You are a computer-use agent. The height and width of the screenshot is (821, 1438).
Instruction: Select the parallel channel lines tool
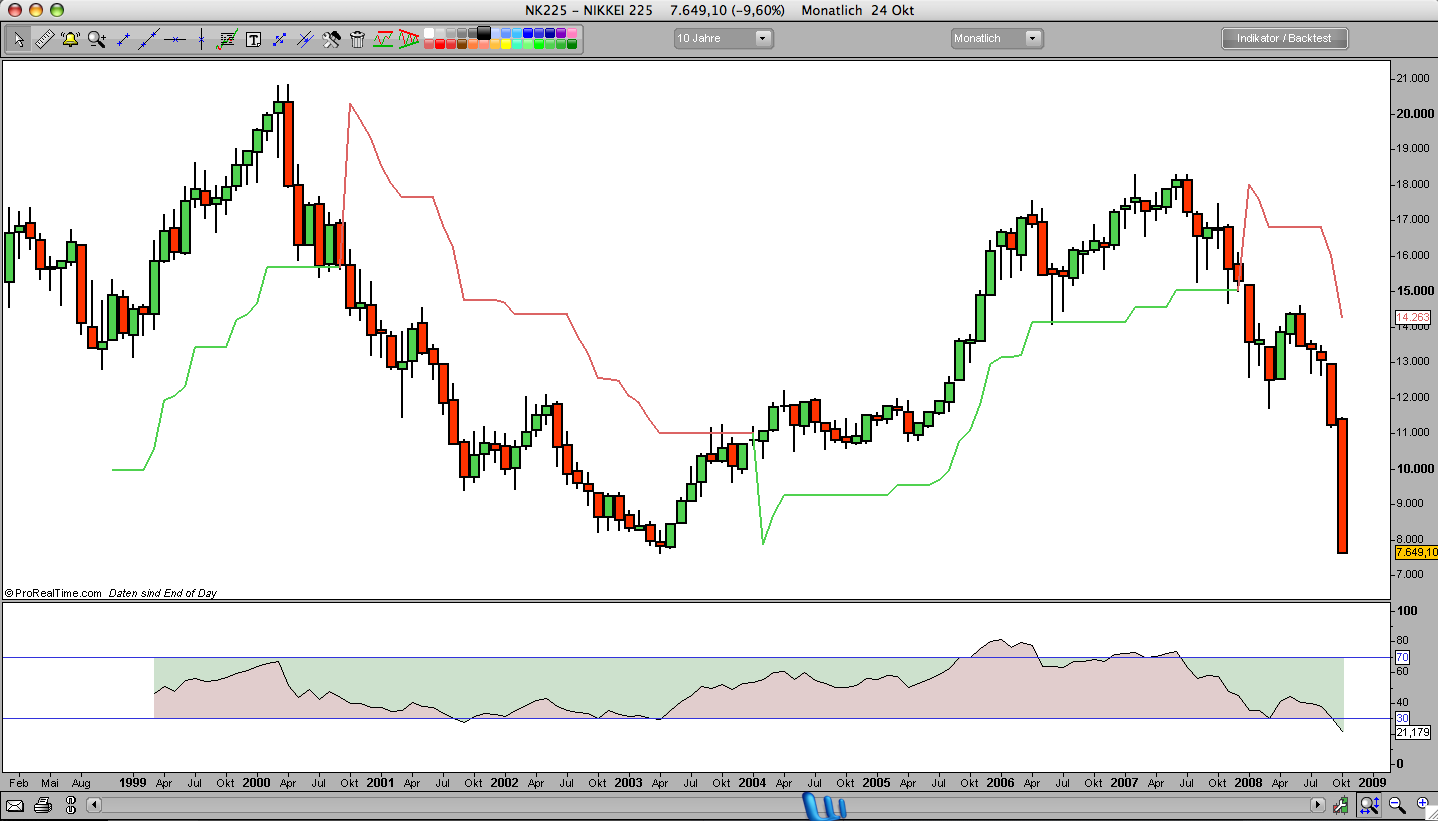305,39
